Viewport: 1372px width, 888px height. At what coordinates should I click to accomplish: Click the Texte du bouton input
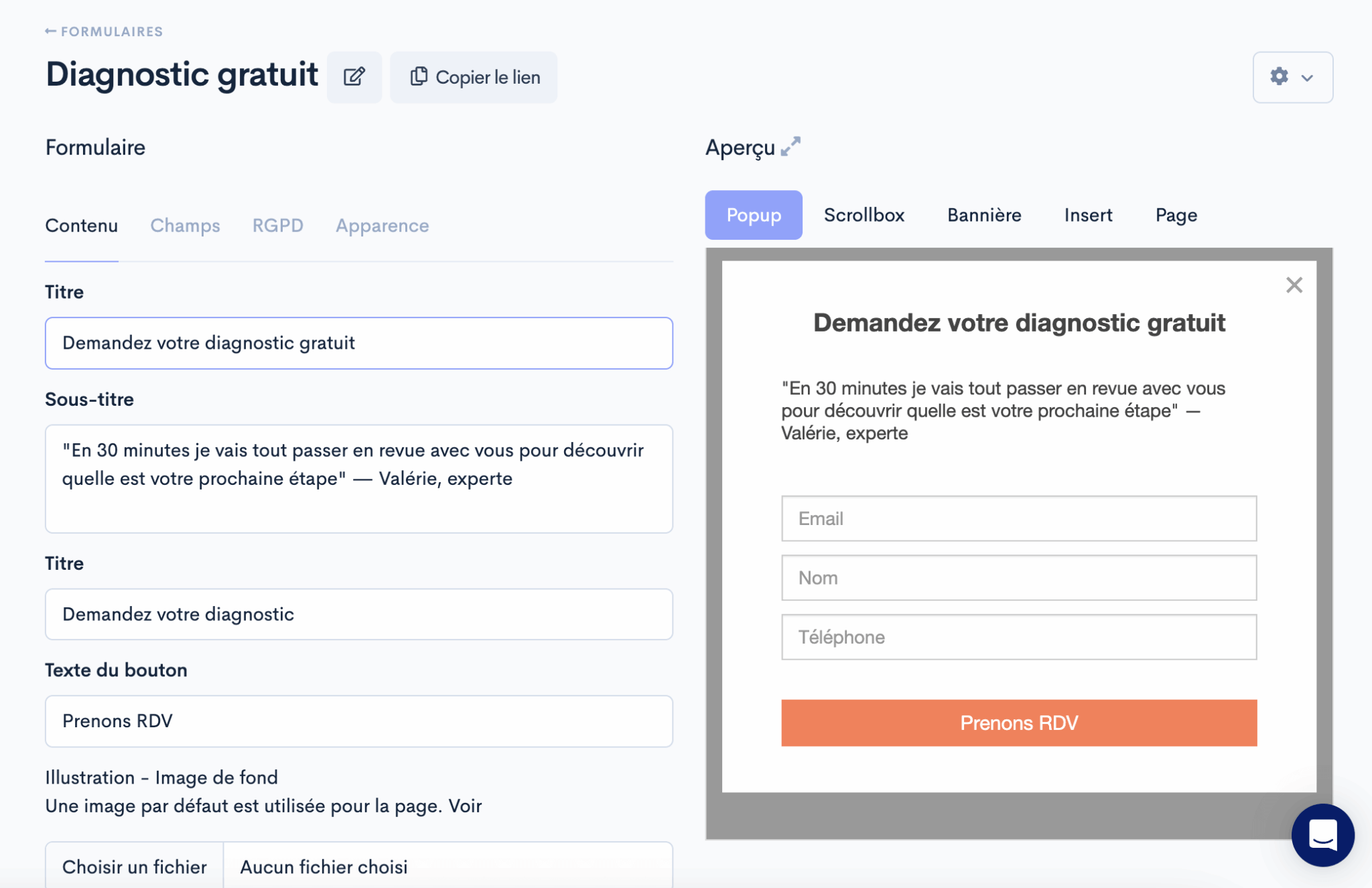(359, 721)
